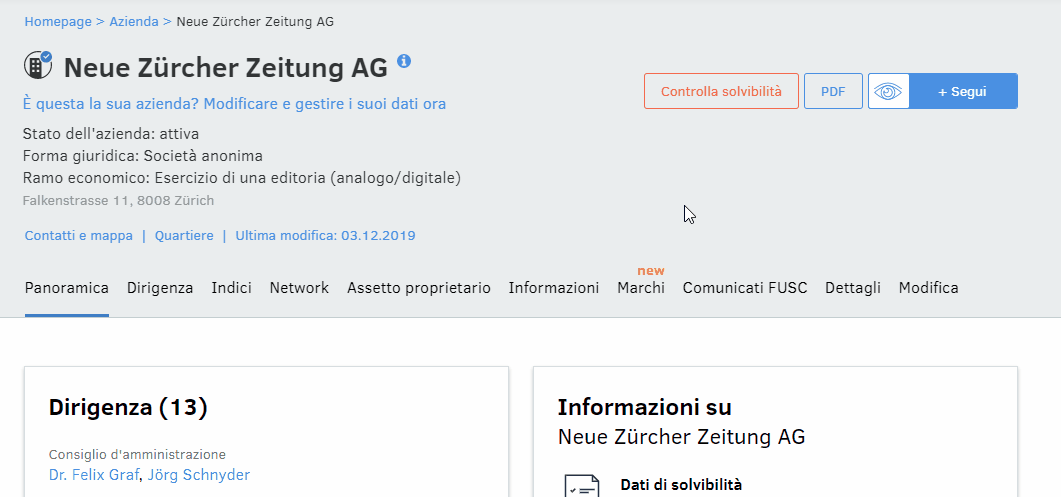Go to Homepage breadcrumb link
This screenshot has height=497, width=1061.
pyautogui.click(x=58, y=22)
